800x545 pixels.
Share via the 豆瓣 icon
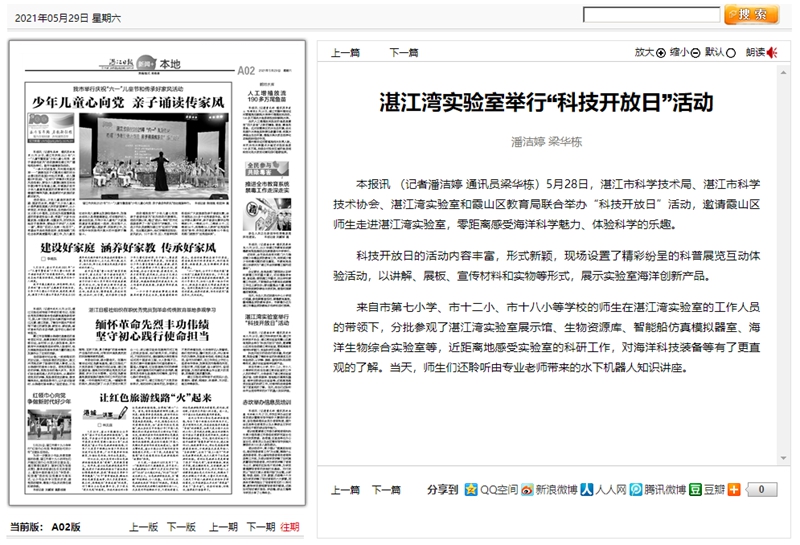(x=695, y=489)
